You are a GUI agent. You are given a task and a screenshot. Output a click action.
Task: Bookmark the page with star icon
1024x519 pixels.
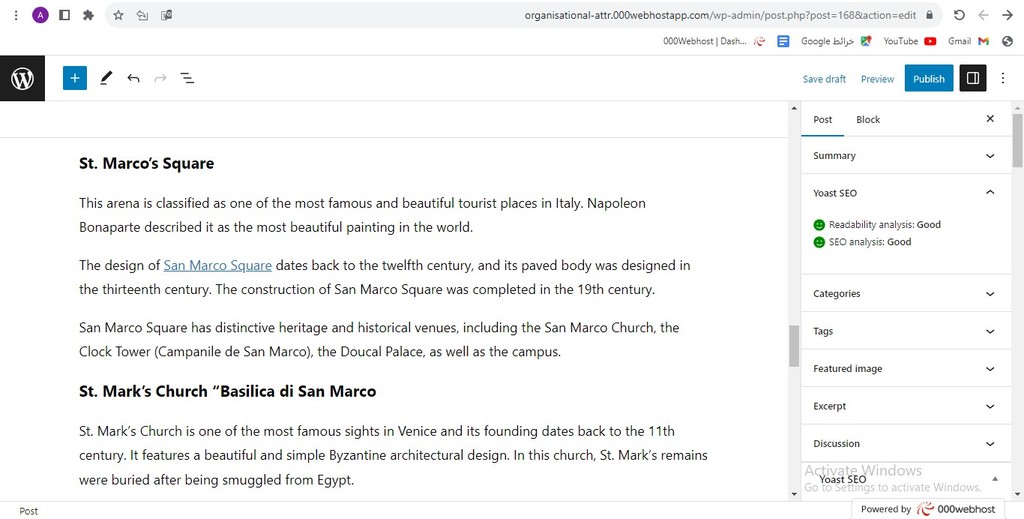118,15
